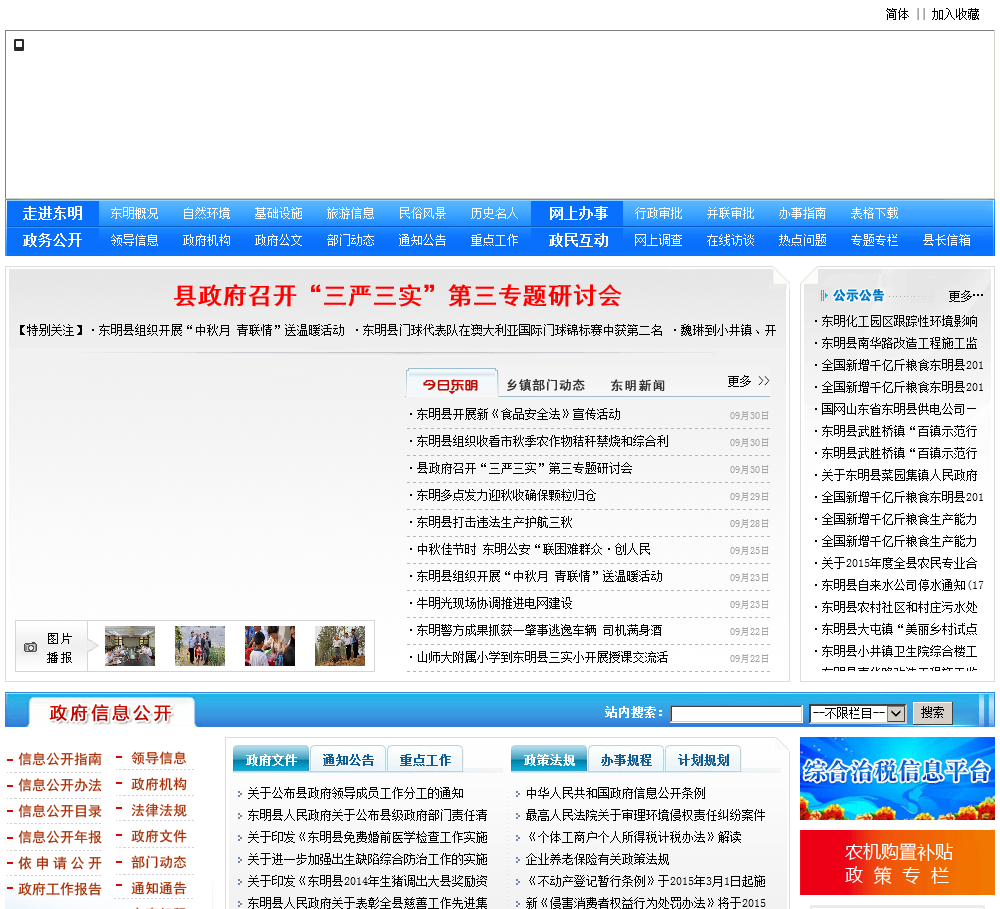Open 网上办事 navigation section
The height and width of the screenshot is (909, 1000).
coord(578,213)
